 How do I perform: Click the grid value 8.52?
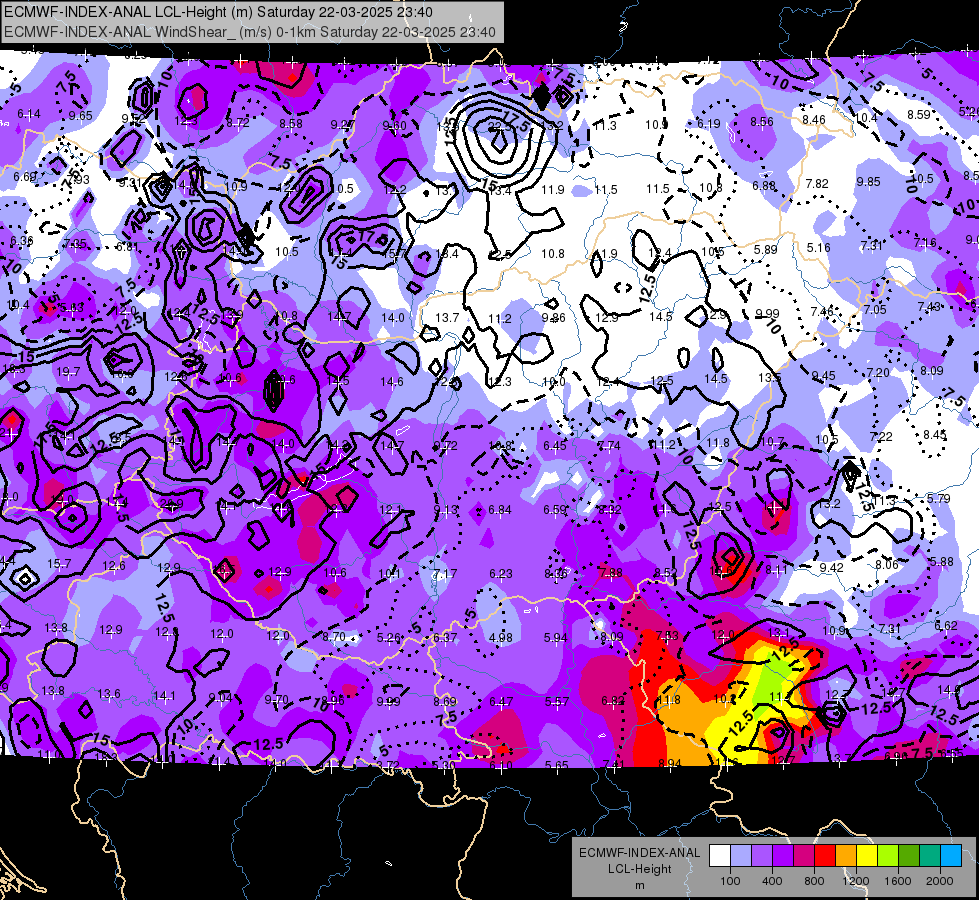coord(666,573)
